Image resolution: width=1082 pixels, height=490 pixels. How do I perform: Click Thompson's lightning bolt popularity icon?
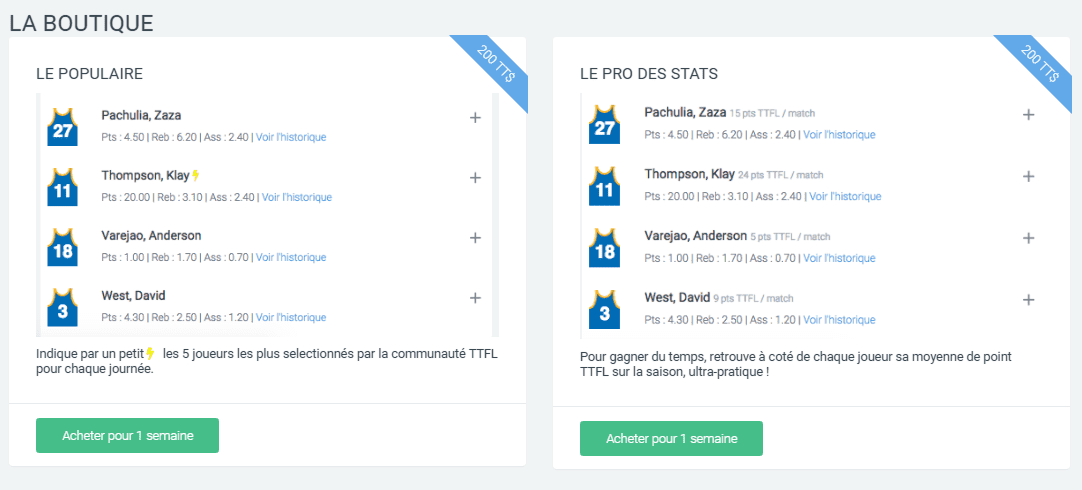point(196,175)
